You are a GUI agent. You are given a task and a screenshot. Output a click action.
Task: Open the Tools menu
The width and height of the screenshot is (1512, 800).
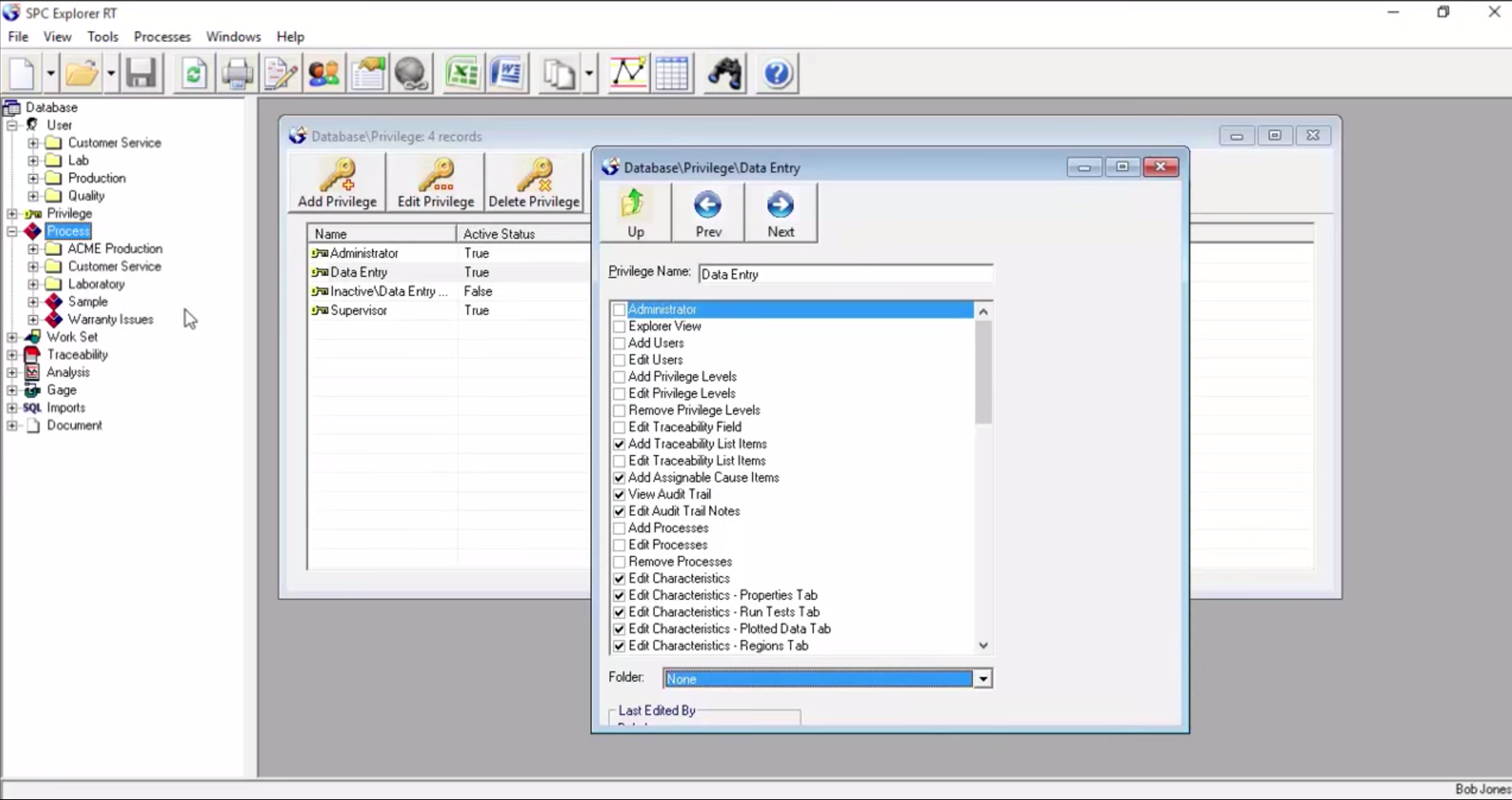click(x=103, y=36)
